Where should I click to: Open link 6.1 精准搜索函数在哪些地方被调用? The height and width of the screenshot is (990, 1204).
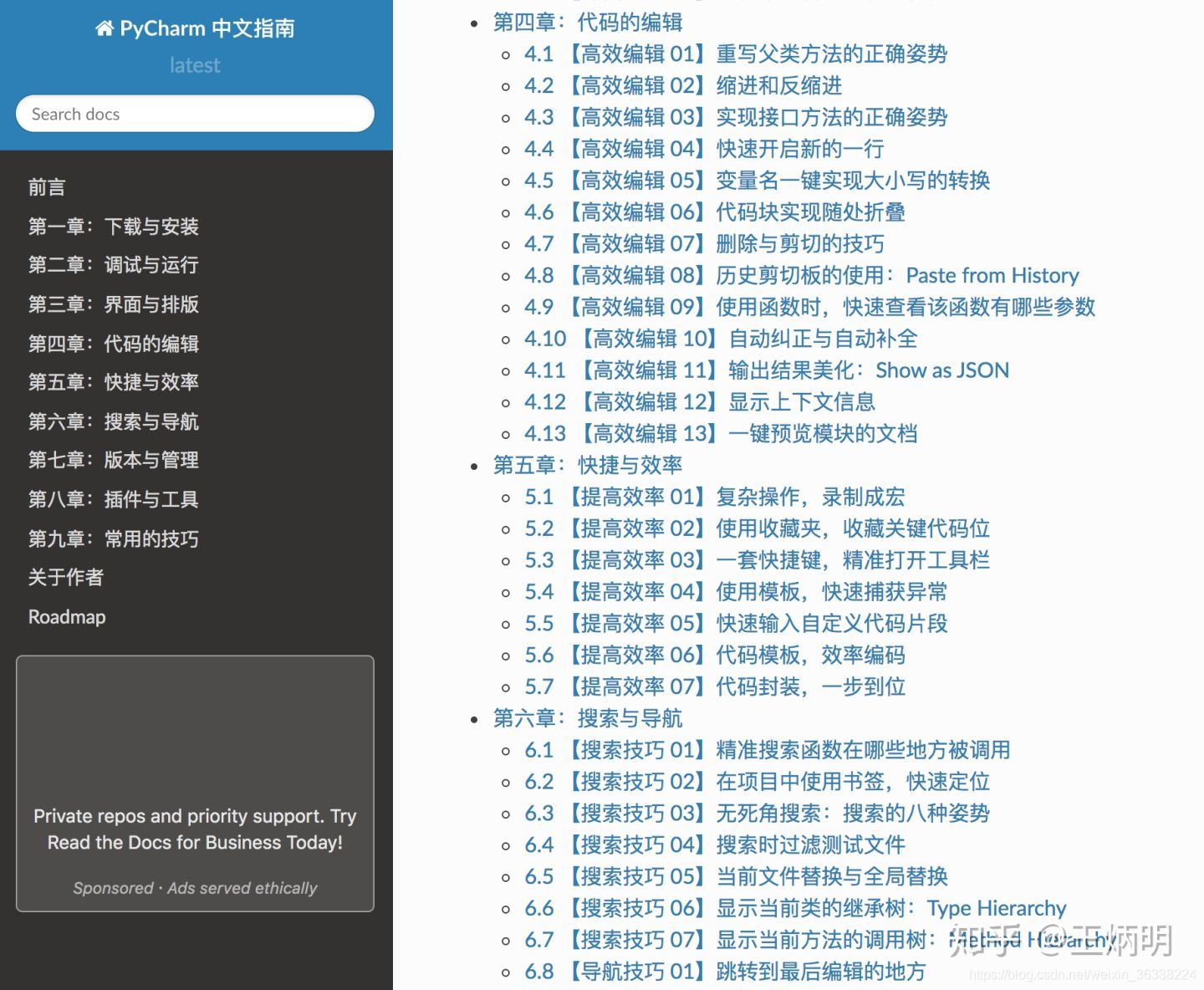[768, 750]
